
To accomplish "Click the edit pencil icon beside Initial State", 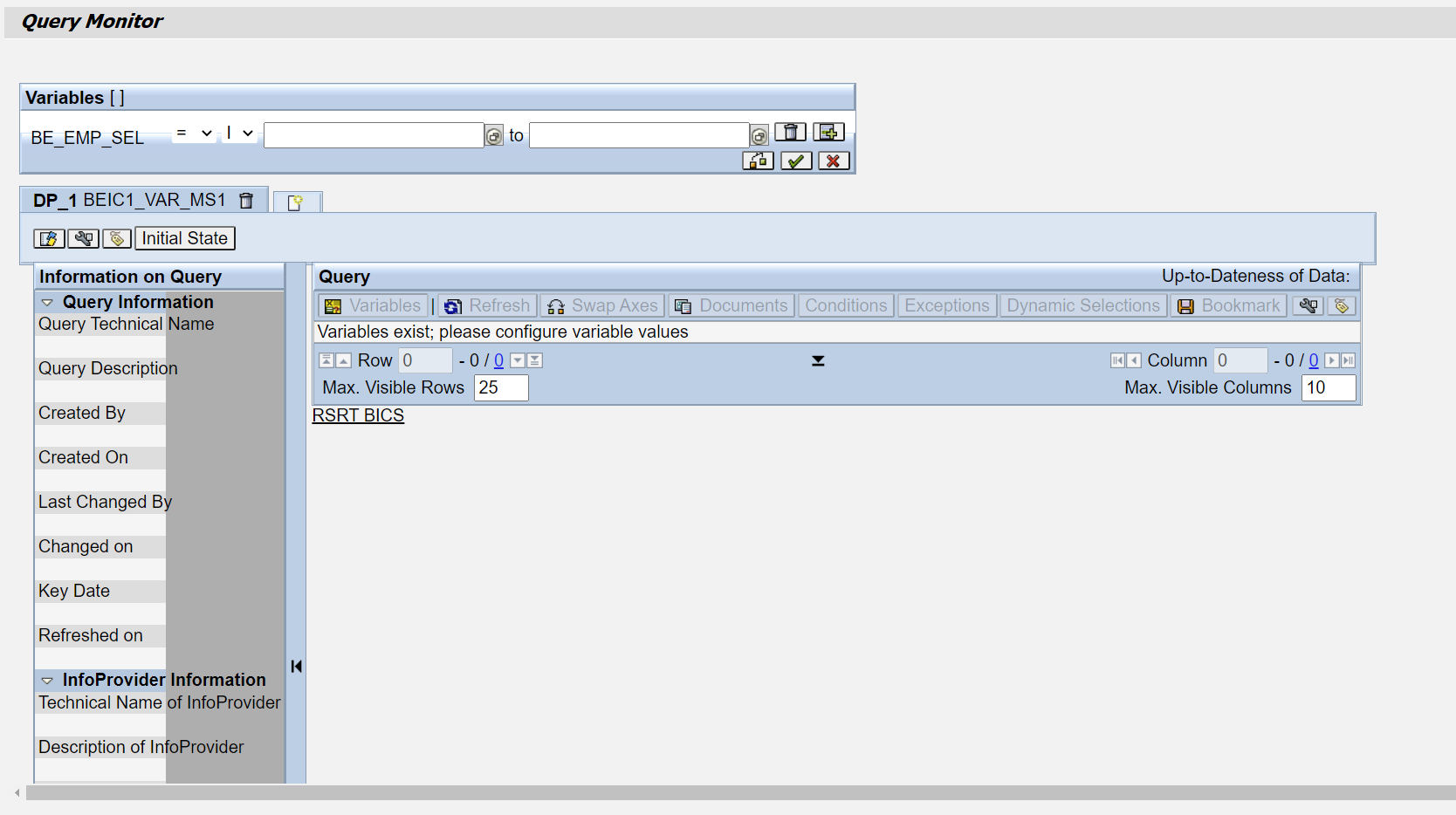I will tap(49, 238).
